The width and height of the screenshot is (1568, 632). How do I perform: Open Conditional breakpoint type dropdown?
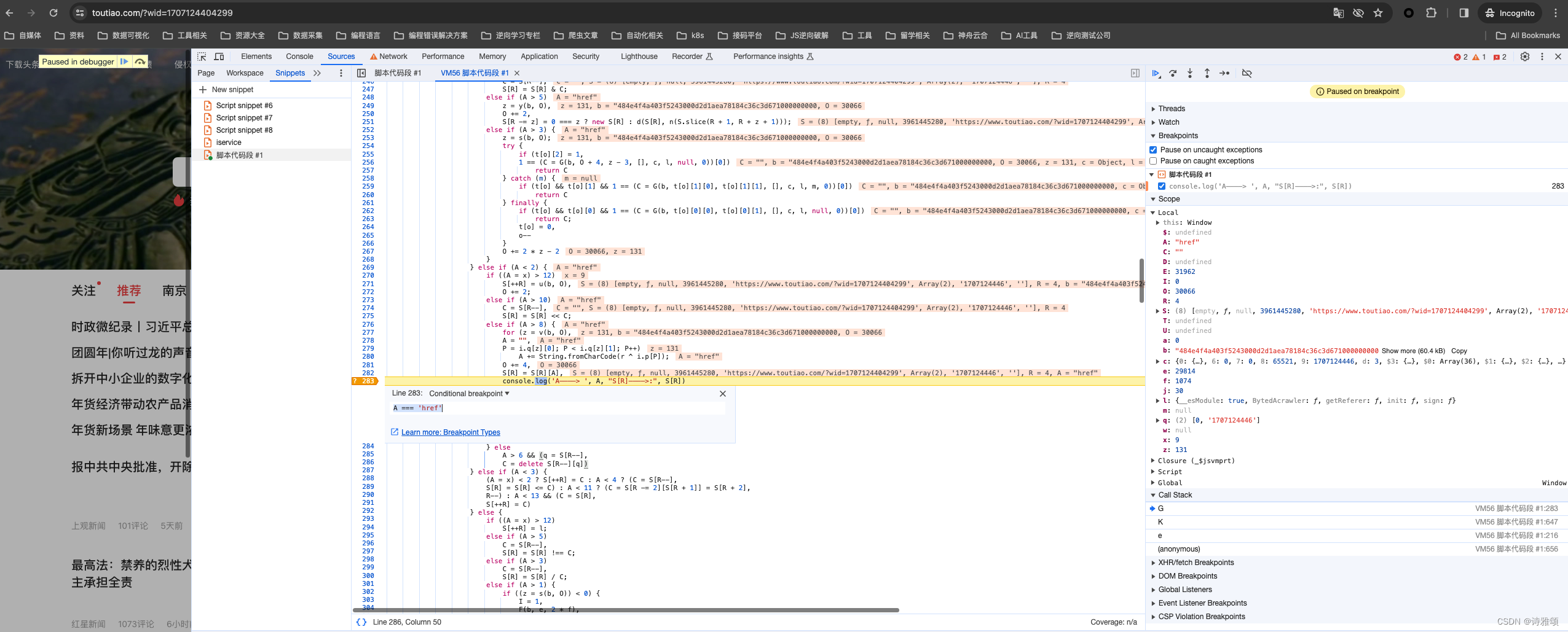(469, 394)
